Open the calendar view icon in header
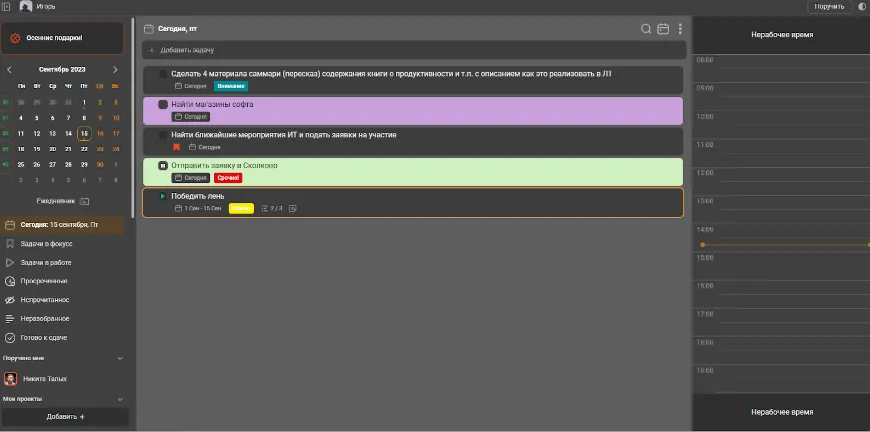Image resolution: width=870 pixels, height=432 pixels. click(663, 29)
